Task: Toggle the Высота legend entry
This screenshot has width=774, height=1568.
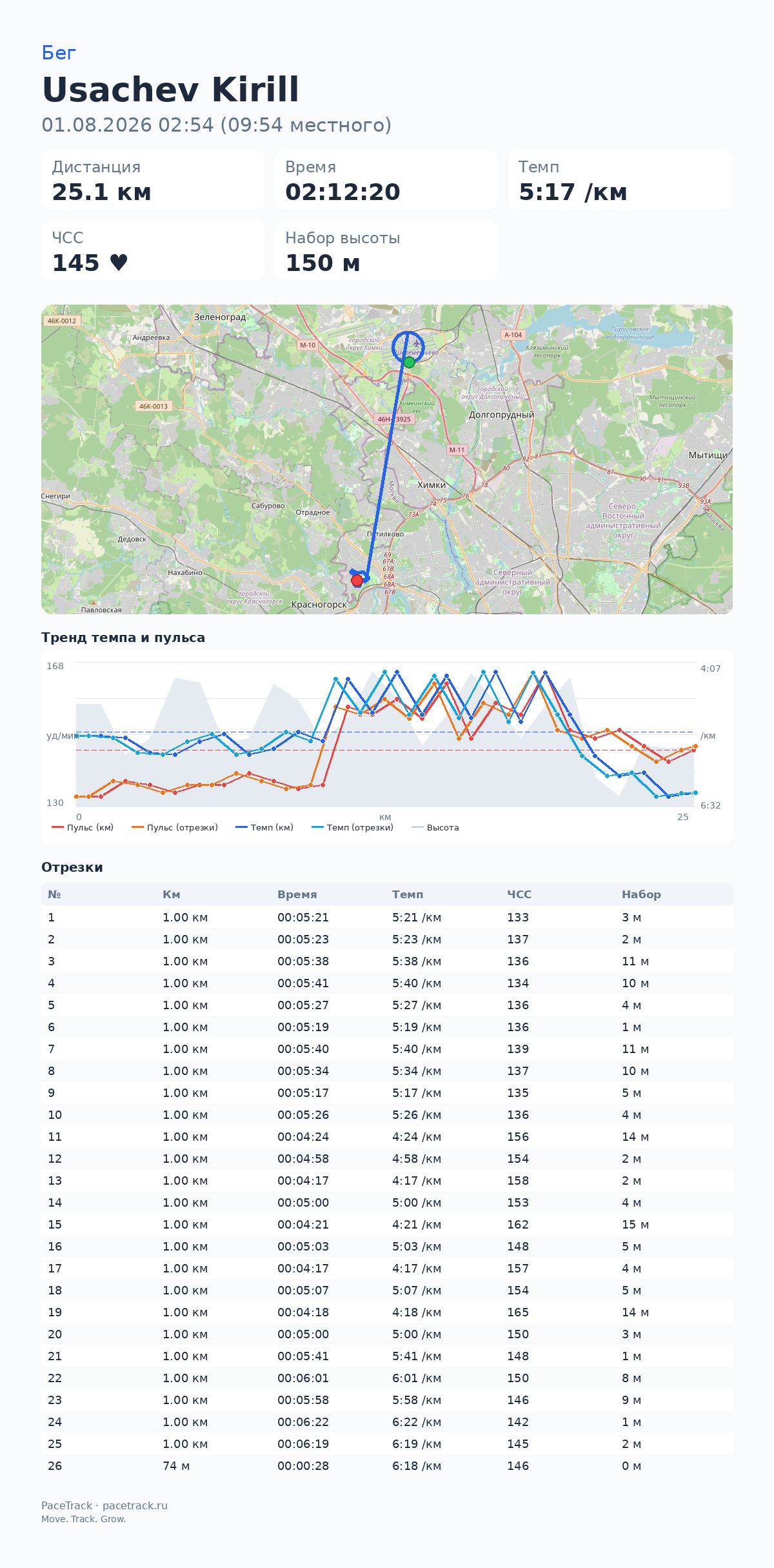Action: tap(435, 827)
